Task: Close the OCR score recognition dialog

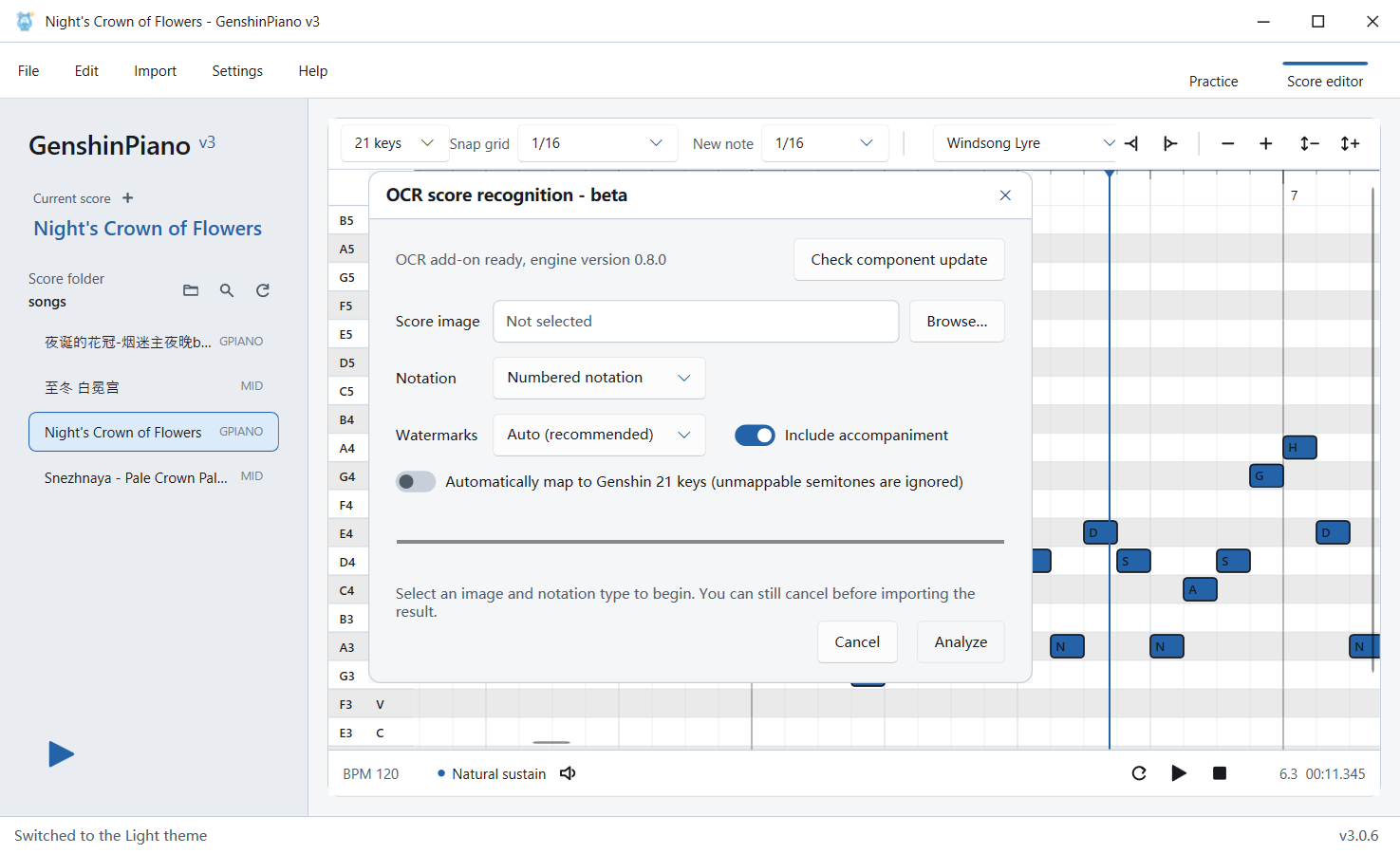Action: click(1005, 195)
